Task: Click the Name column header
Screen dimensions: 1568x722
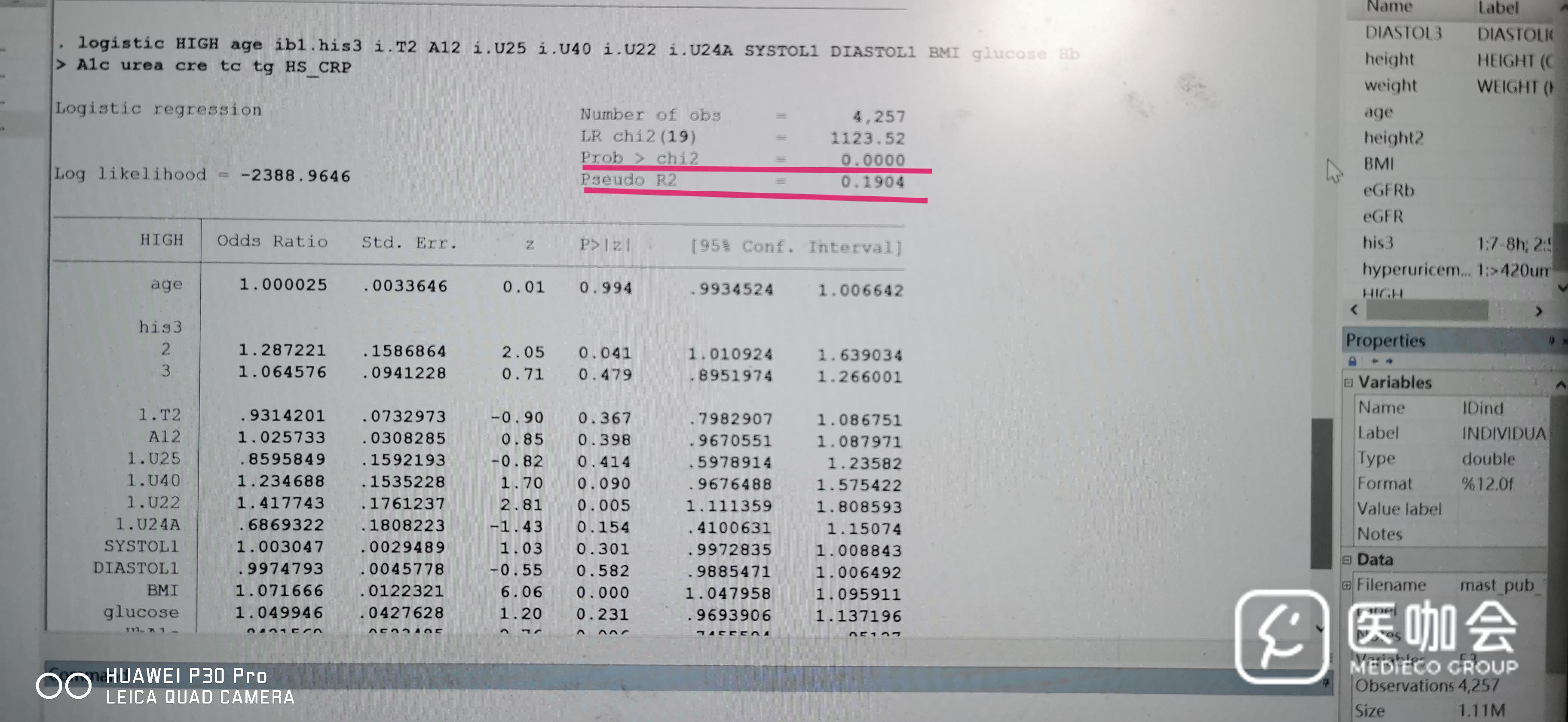Action: coord(1389,7)
